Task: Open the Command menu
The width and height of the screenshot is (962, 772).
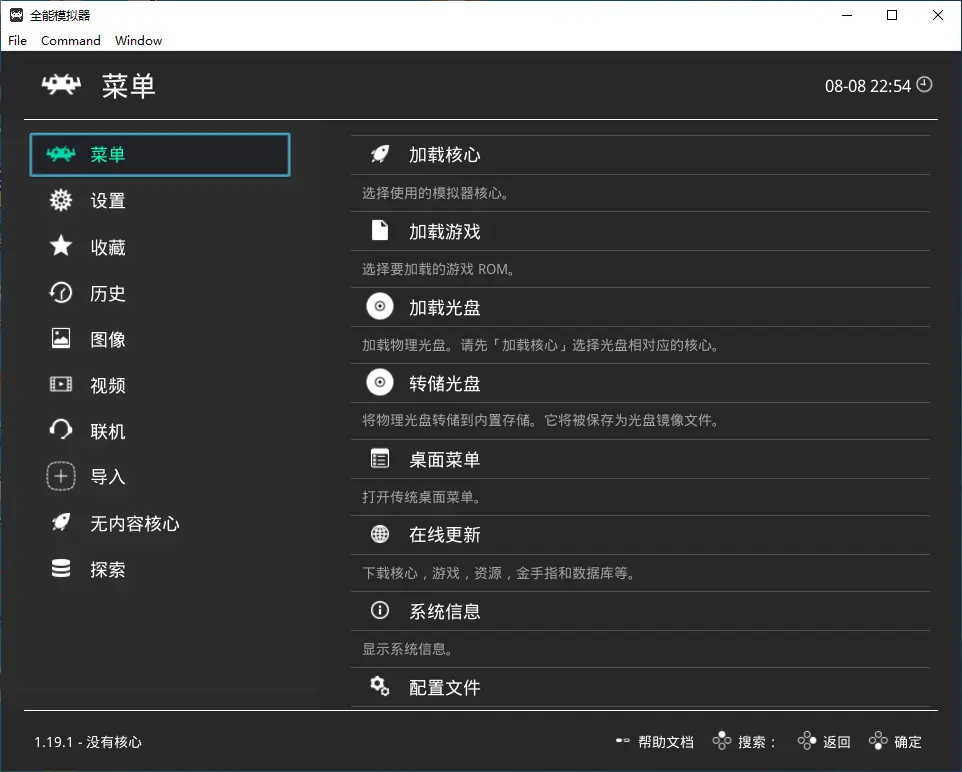Action: pyautogui.click(x=70, y=41)
